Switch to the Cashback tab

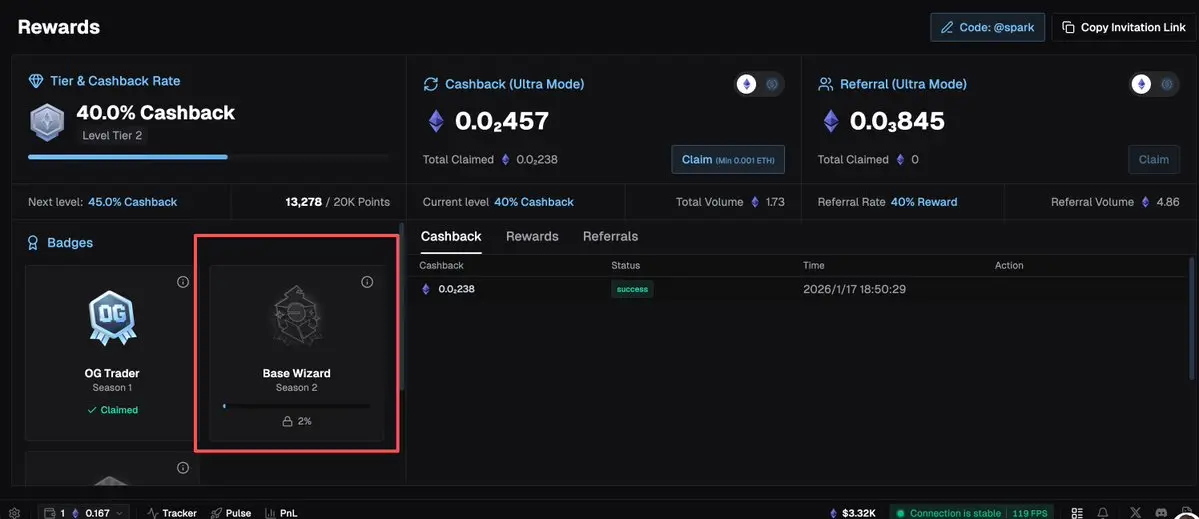[451, 237]
